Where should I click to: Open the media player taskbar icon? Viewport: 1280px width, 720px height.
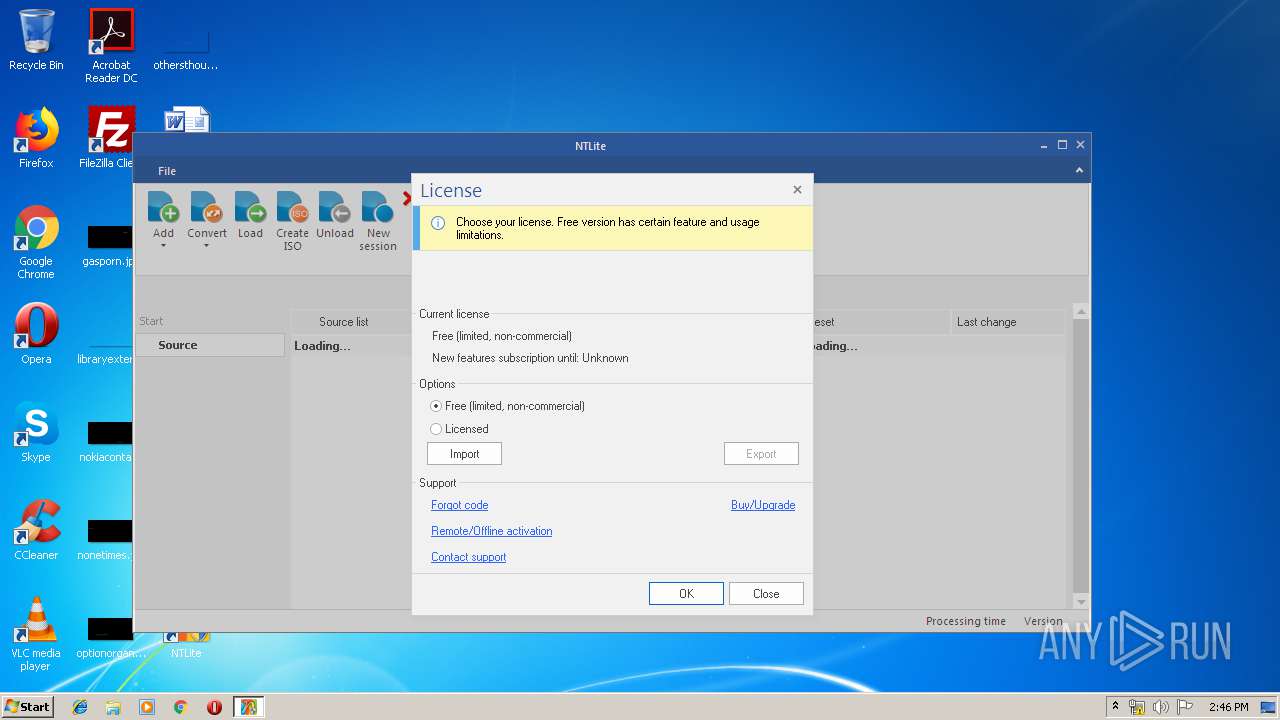click(147, 707)
